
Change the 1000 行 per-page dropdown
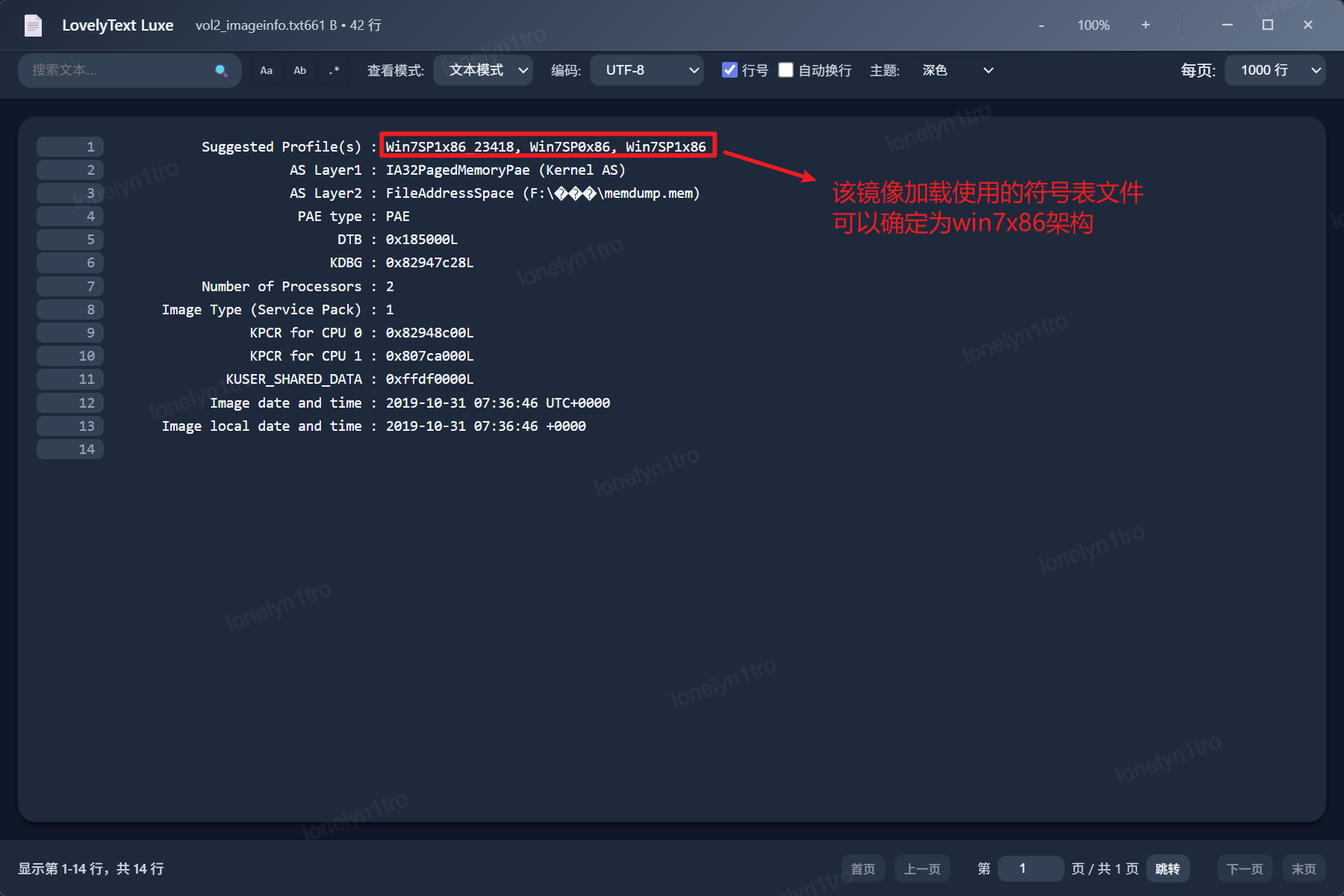pos(1275,70)
